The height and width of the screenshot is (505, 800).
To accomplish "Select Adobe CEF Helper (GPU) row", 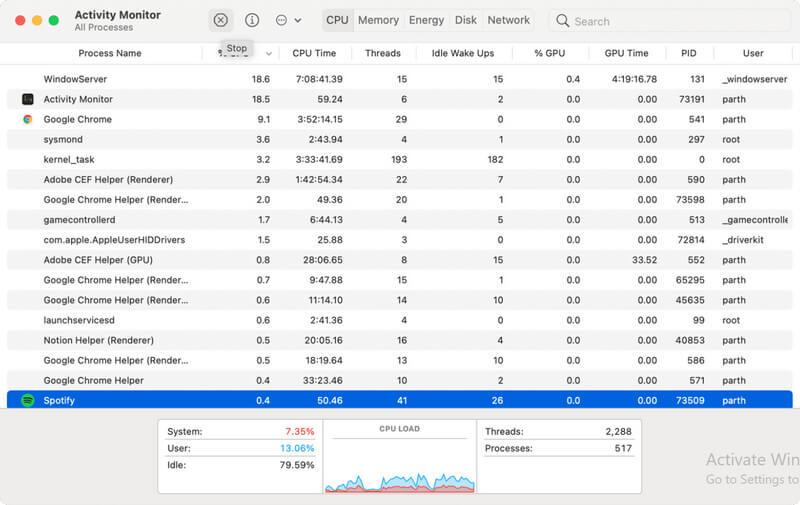I will click(399, 260).
